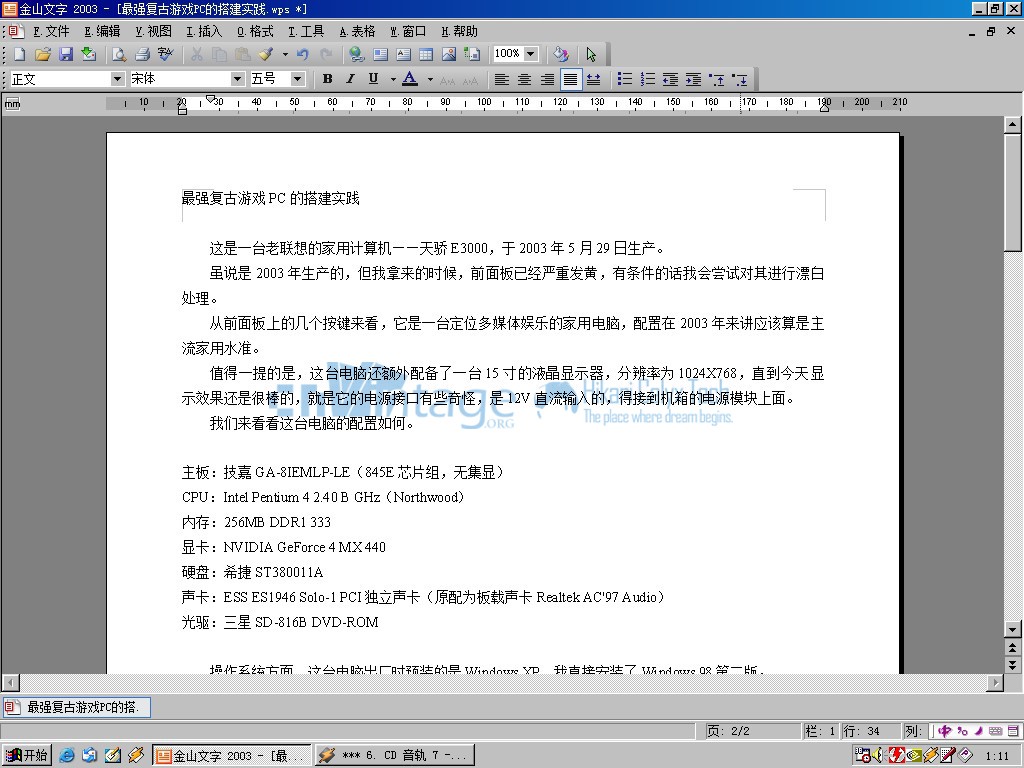Save the document with the floppy disk icon
1024x768 pixels.
pos(65,54)
